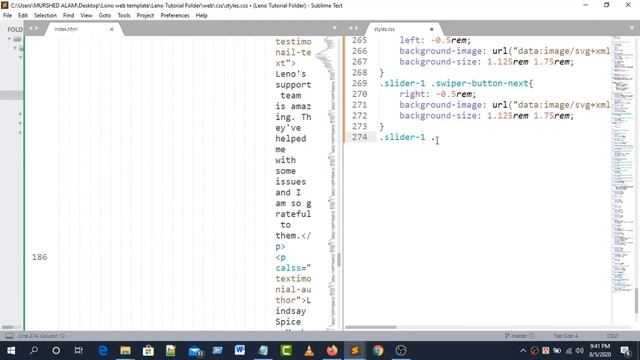The image size is (640, 360).
Task: Click Line 274, Column 12 status text
Action: point(42,336)
